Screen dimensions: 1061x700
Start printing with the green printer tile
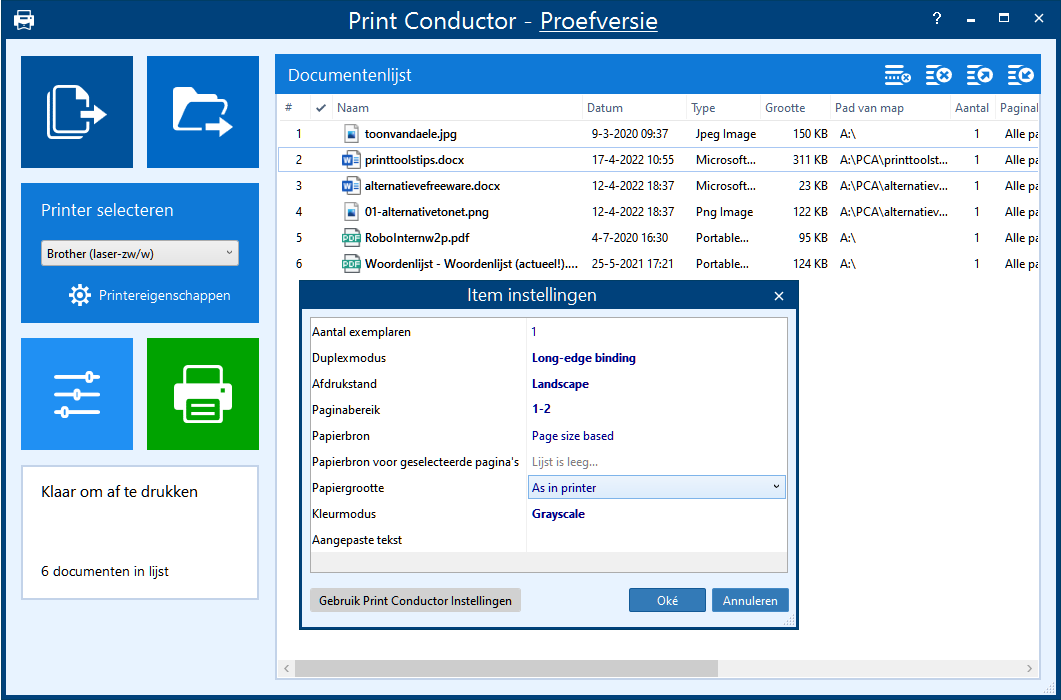pos(203,394)
